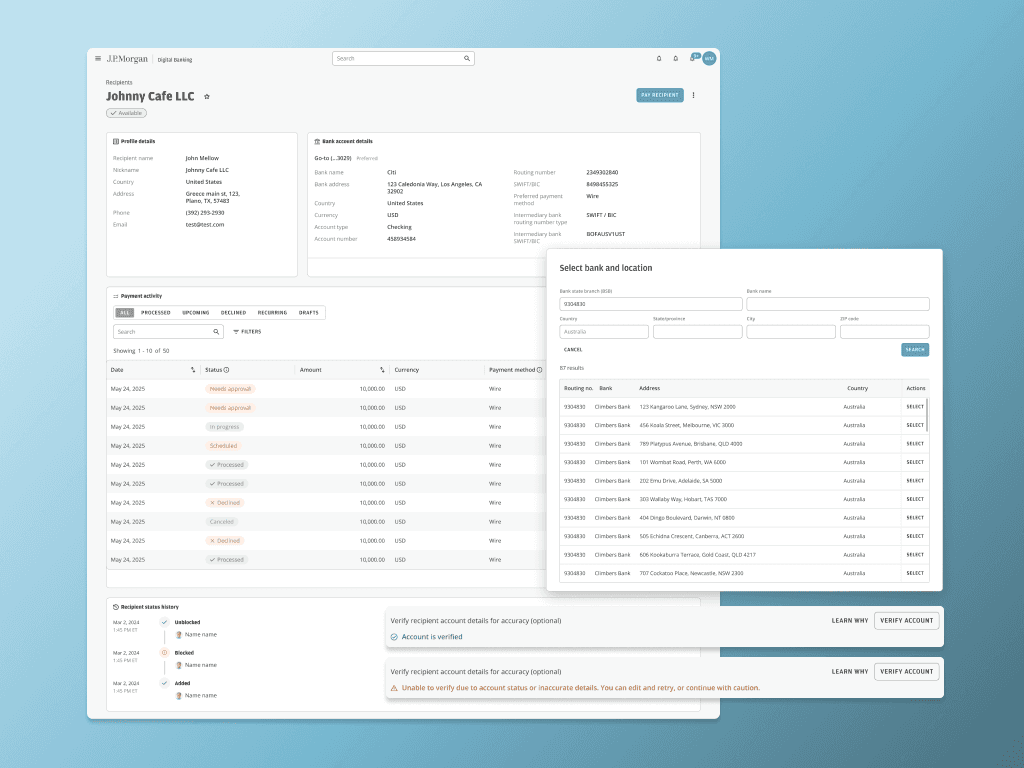Select bank at 404 Dingo Boulevard, Darwin

click(915, 518)
